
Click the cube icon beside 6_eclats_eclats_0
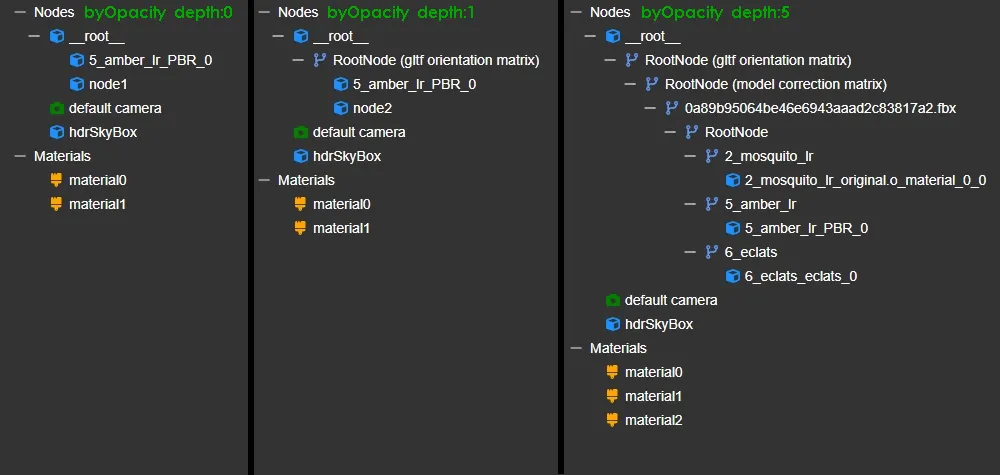(x=732, y=276)
